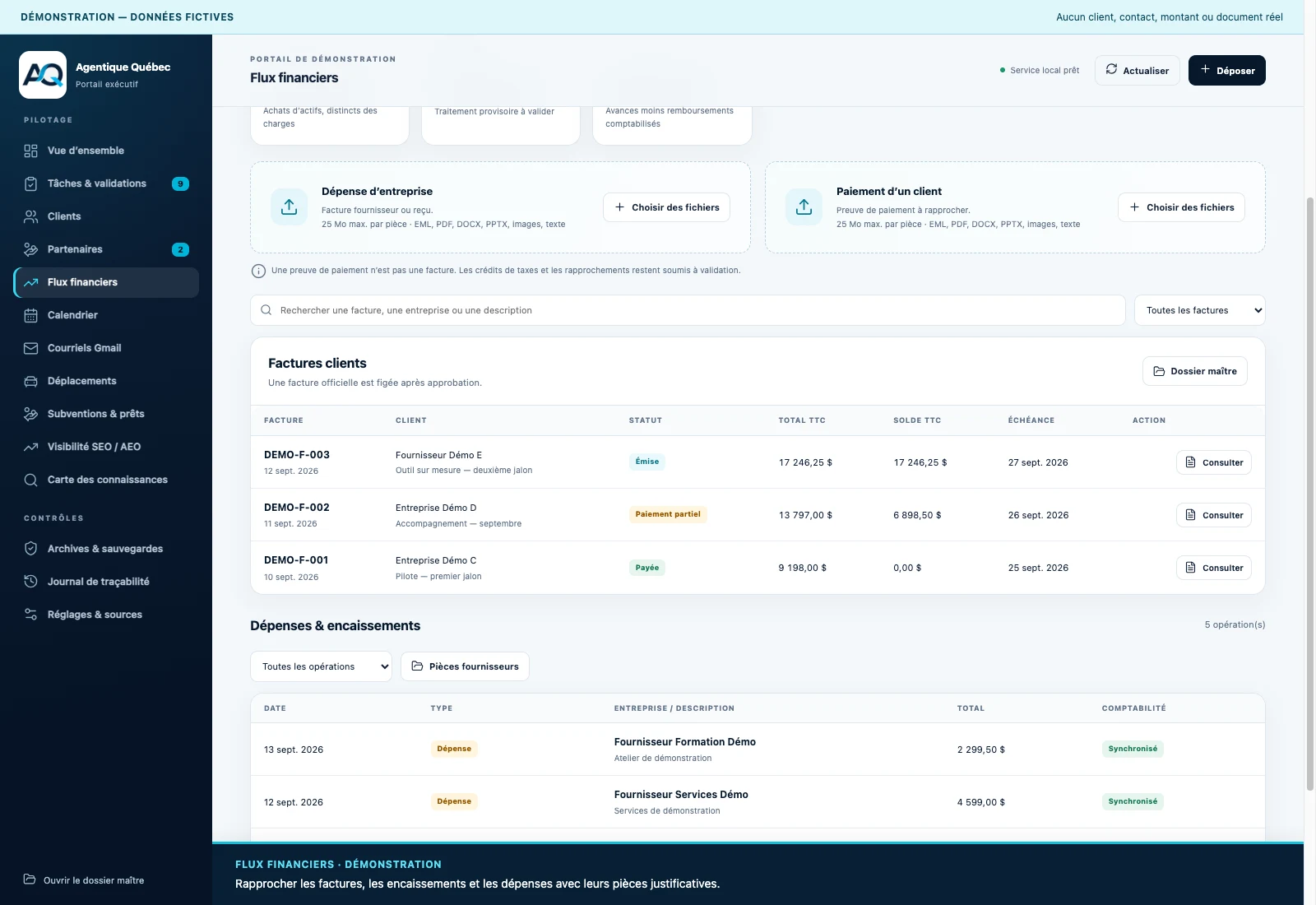Open the Dossier maître button in Factures clients

click(1194, 371)
